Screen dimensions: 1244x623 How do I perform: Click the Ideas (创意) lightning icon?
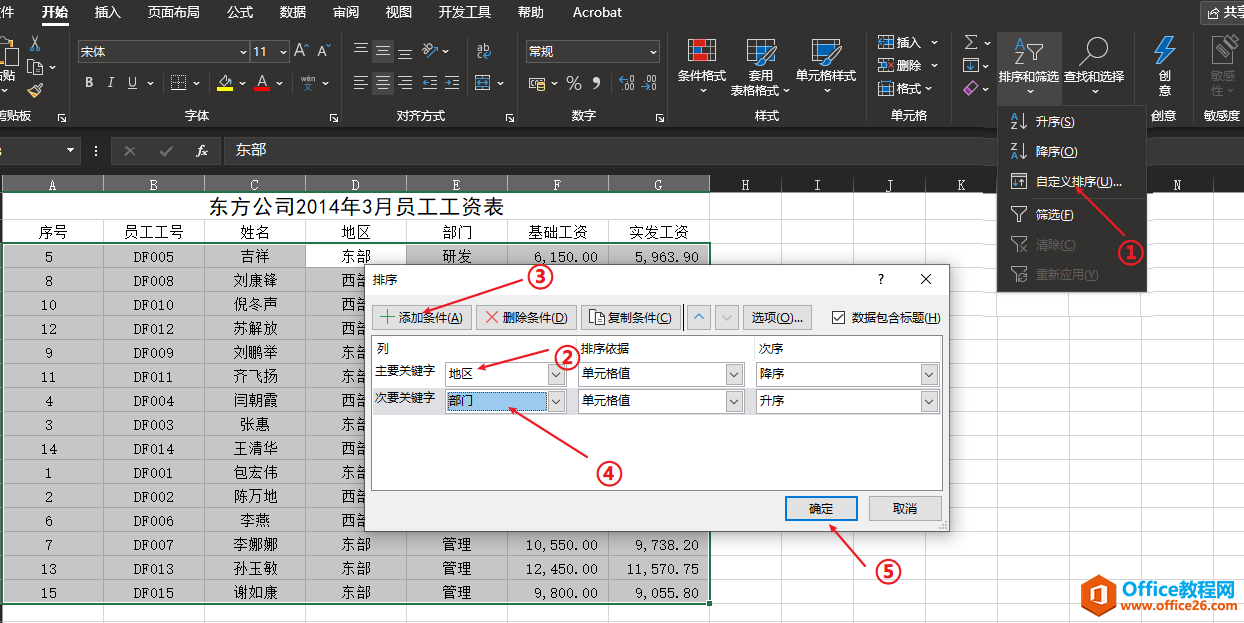(1165, 51)
